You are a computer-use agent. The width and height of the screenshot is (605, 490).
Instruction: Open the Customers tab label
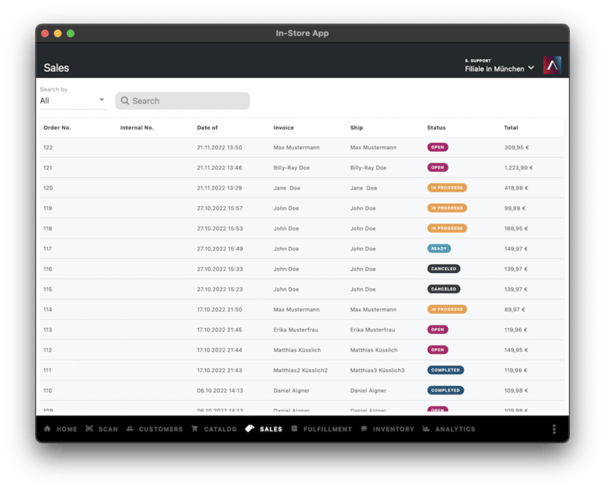(x=161, y=429)
